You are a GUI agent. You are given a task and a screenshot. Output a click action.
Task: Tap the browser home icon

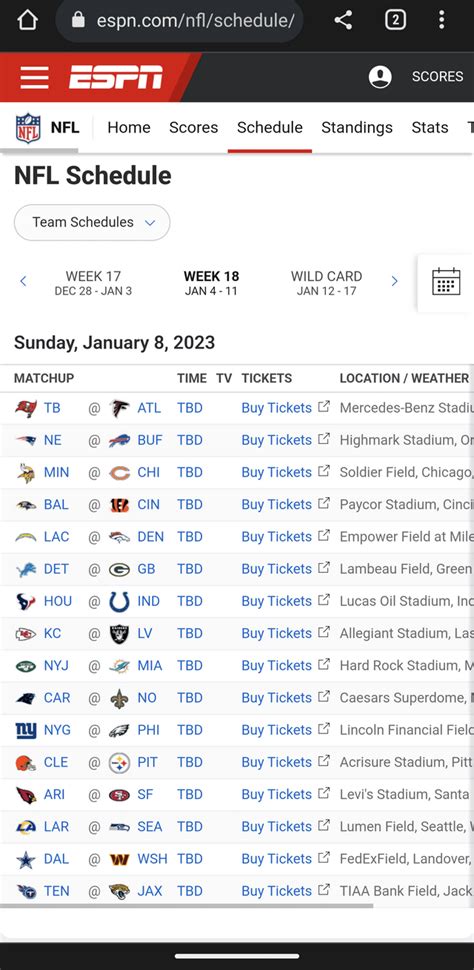[x=27, y=20]
